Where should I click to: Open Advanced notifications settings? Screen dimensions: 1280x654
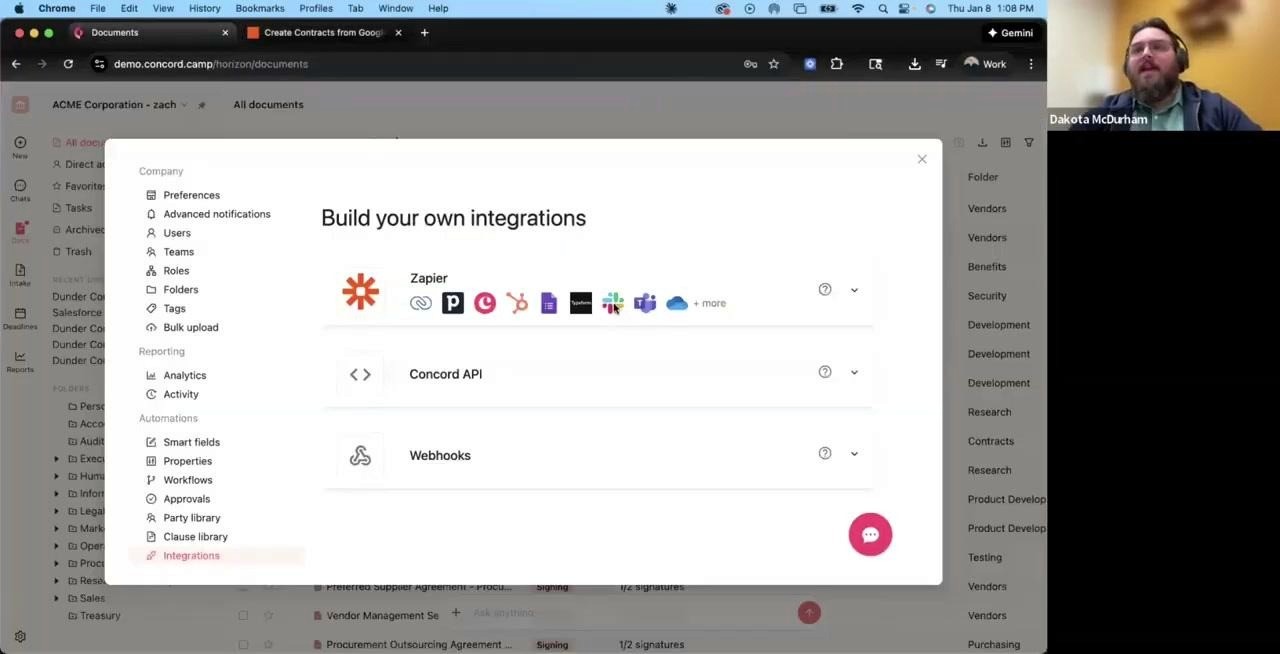(x=217, y=214)
